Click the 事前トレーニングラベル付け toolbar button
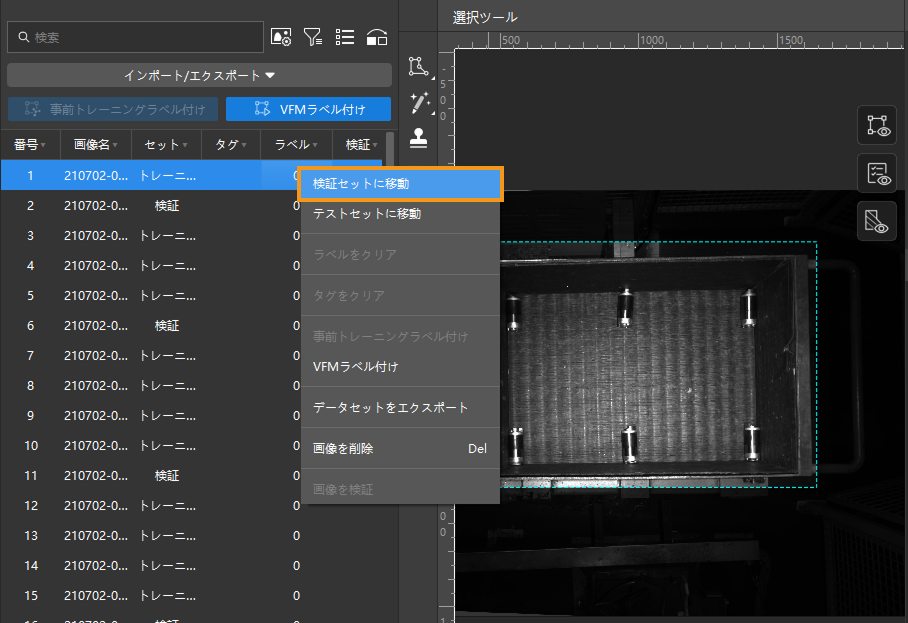This screenshot has width=908, height=623. (x=113, y=109)
